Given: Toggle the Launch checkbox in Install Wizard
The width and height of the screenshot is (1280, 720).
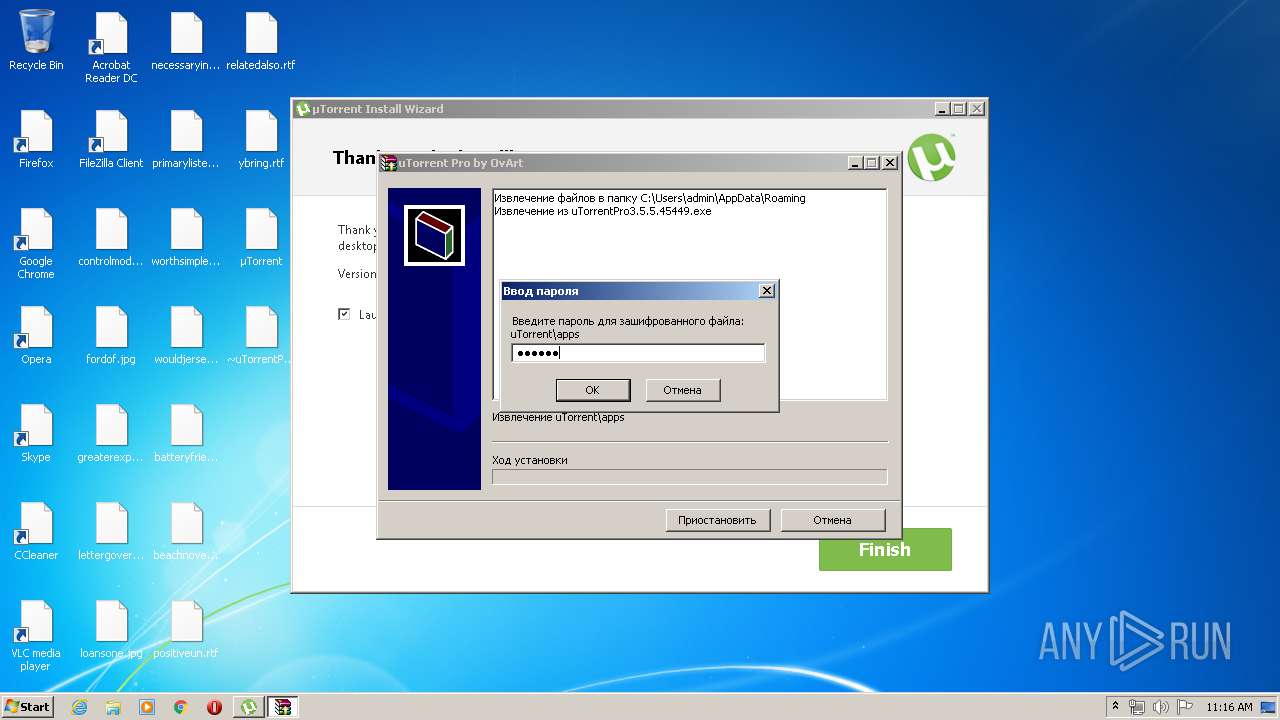Looking at the screenshot, I should click(x=344, y=314).
